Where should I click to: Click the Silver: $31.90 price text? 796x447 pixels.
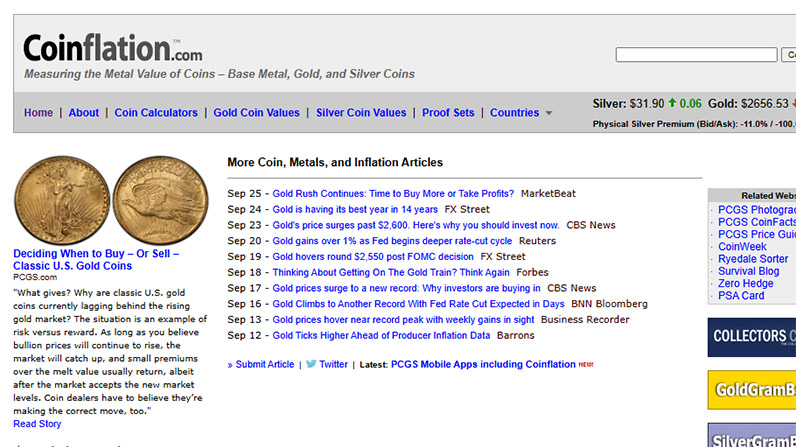(628, 104)
